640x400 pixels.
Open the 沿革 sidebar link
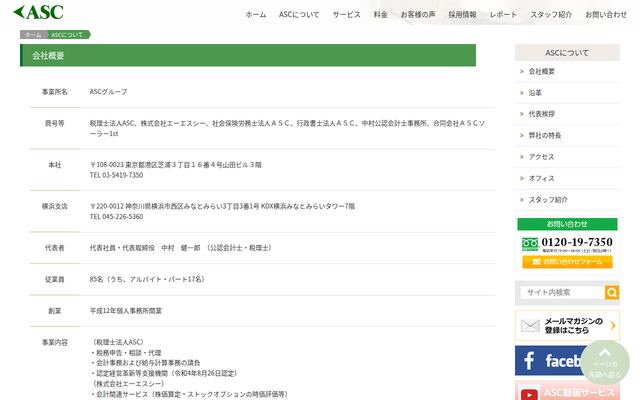pos(535,93)
